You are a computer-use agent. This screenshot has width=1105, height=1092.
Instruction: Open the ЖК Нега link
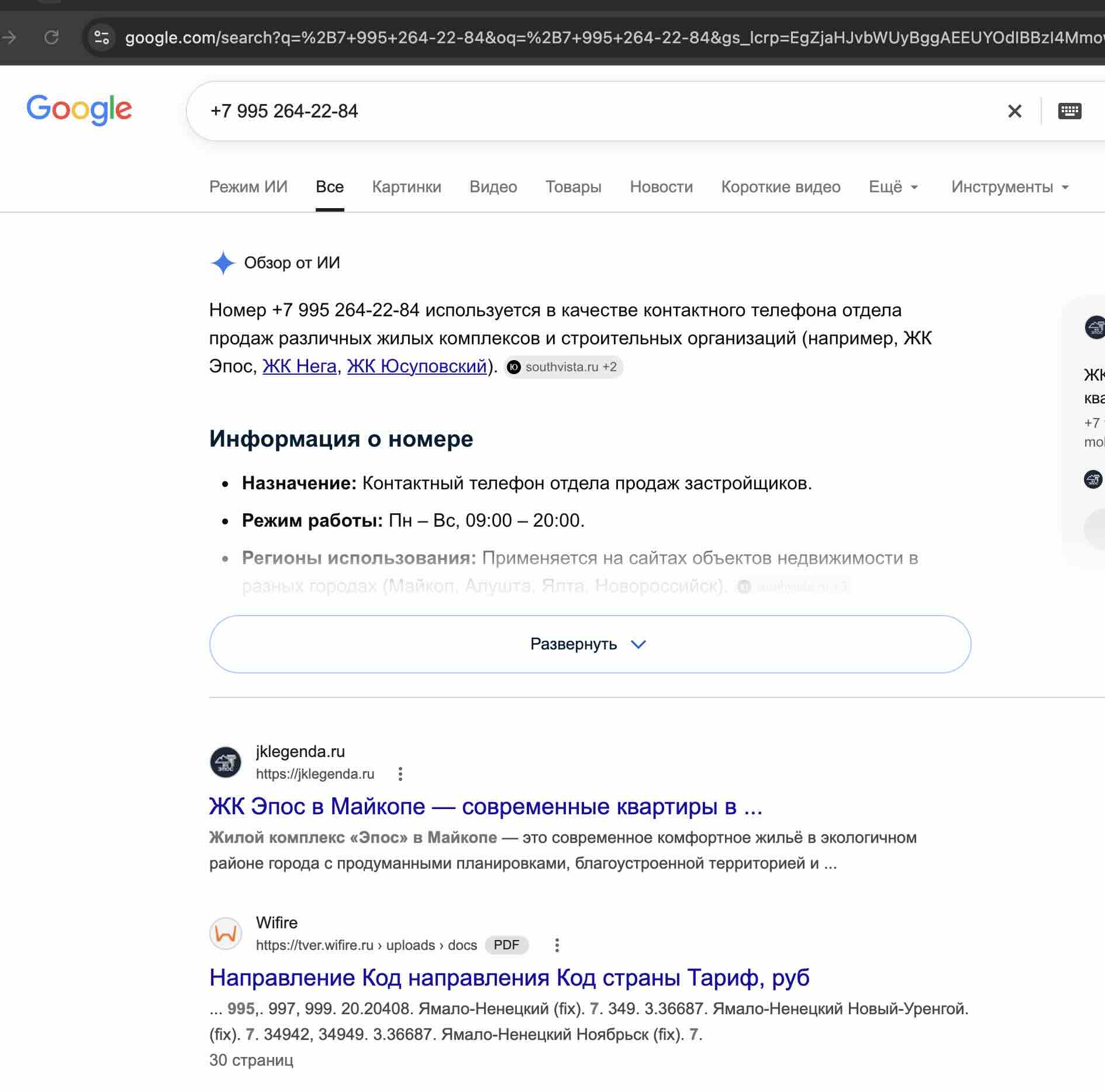pos(299,367)
